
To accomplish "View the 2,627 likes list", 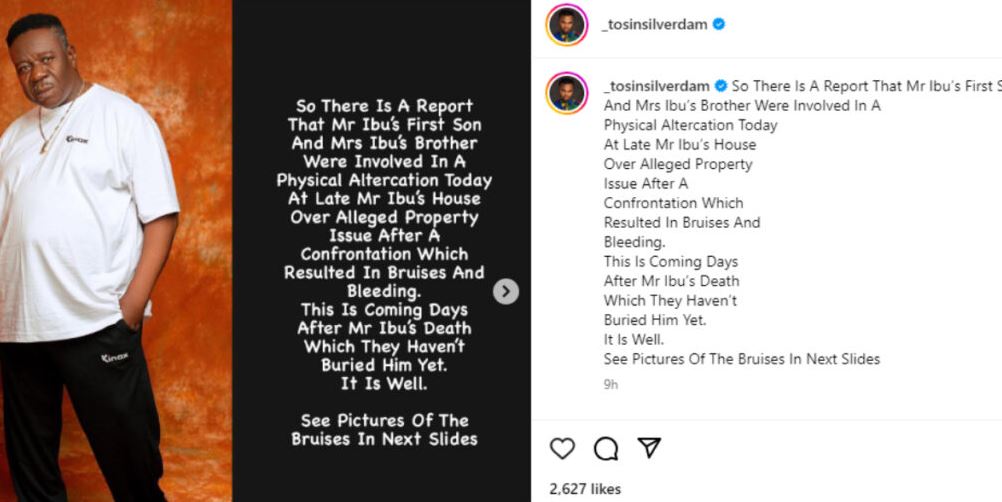I will tap(585, 489).
